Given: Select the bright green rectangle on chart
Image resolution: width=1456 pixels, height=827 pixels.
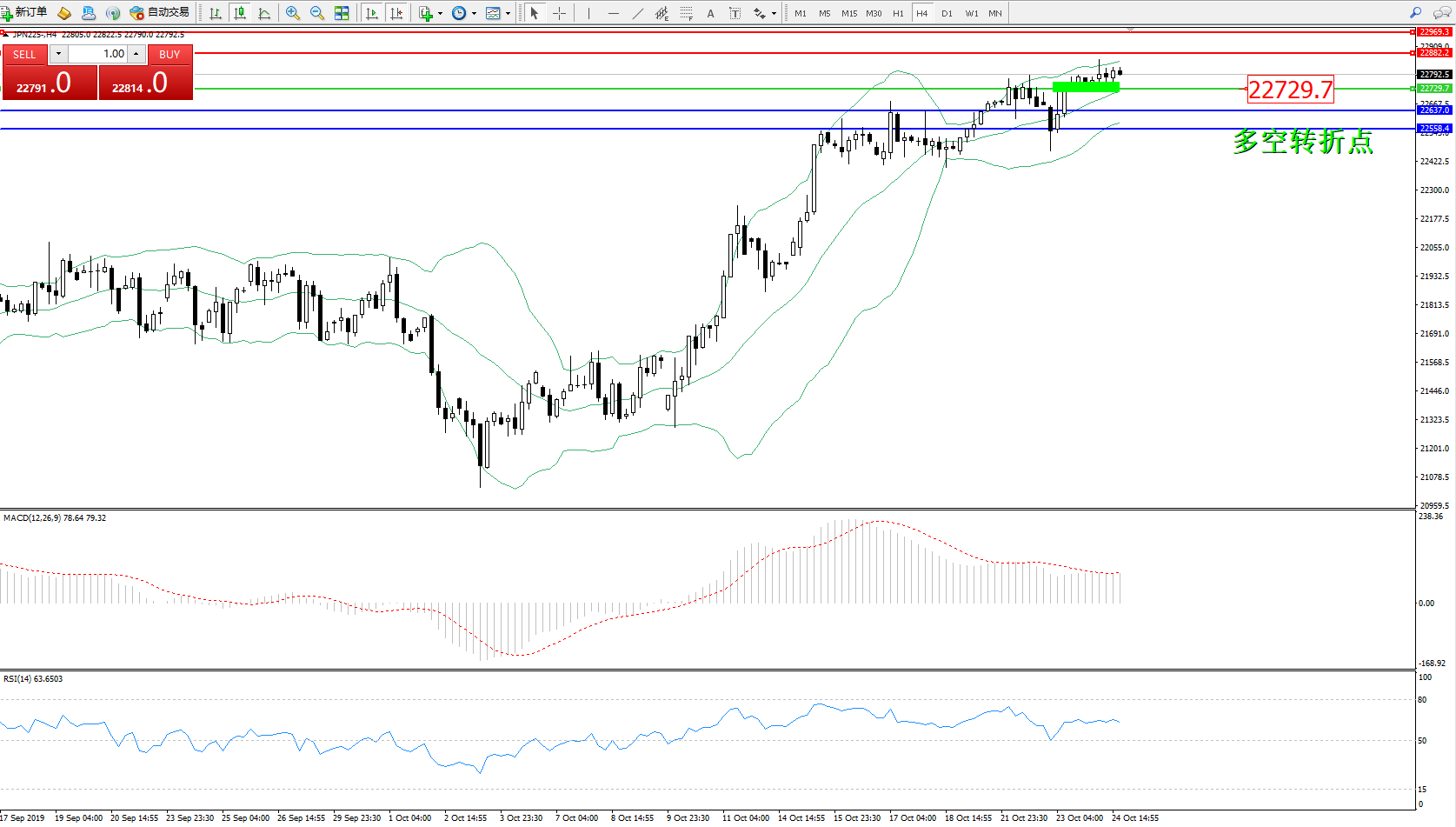Looking at the screenshot, I should tap(1086, 87).
